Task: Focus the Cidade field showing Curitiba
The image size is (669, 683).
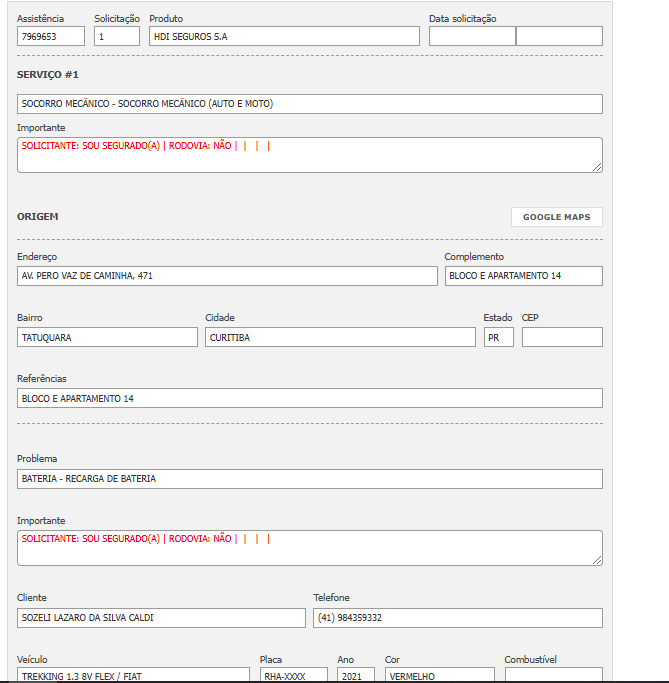Action: [x=340, y=337]
